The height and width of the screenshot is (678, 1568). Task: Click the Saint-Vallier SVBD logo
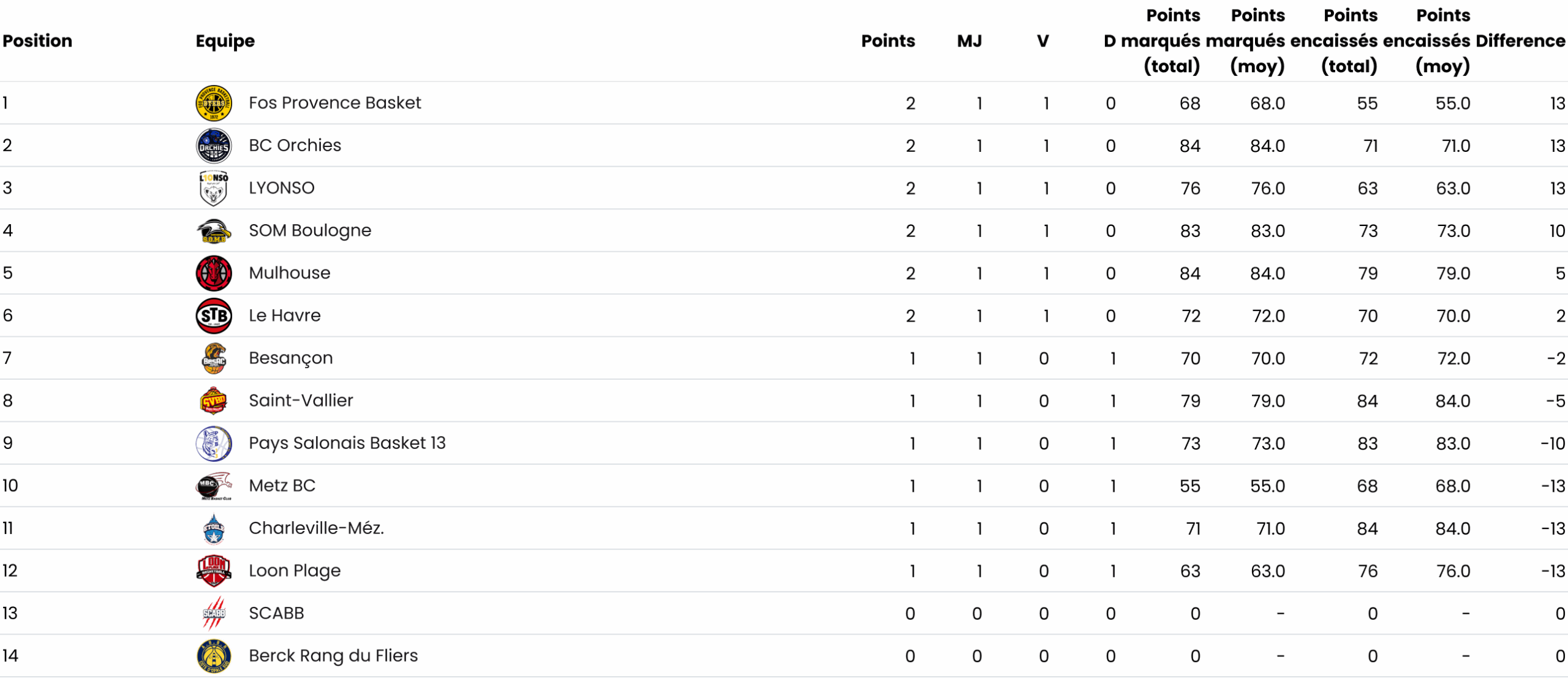tap(213, 401)
